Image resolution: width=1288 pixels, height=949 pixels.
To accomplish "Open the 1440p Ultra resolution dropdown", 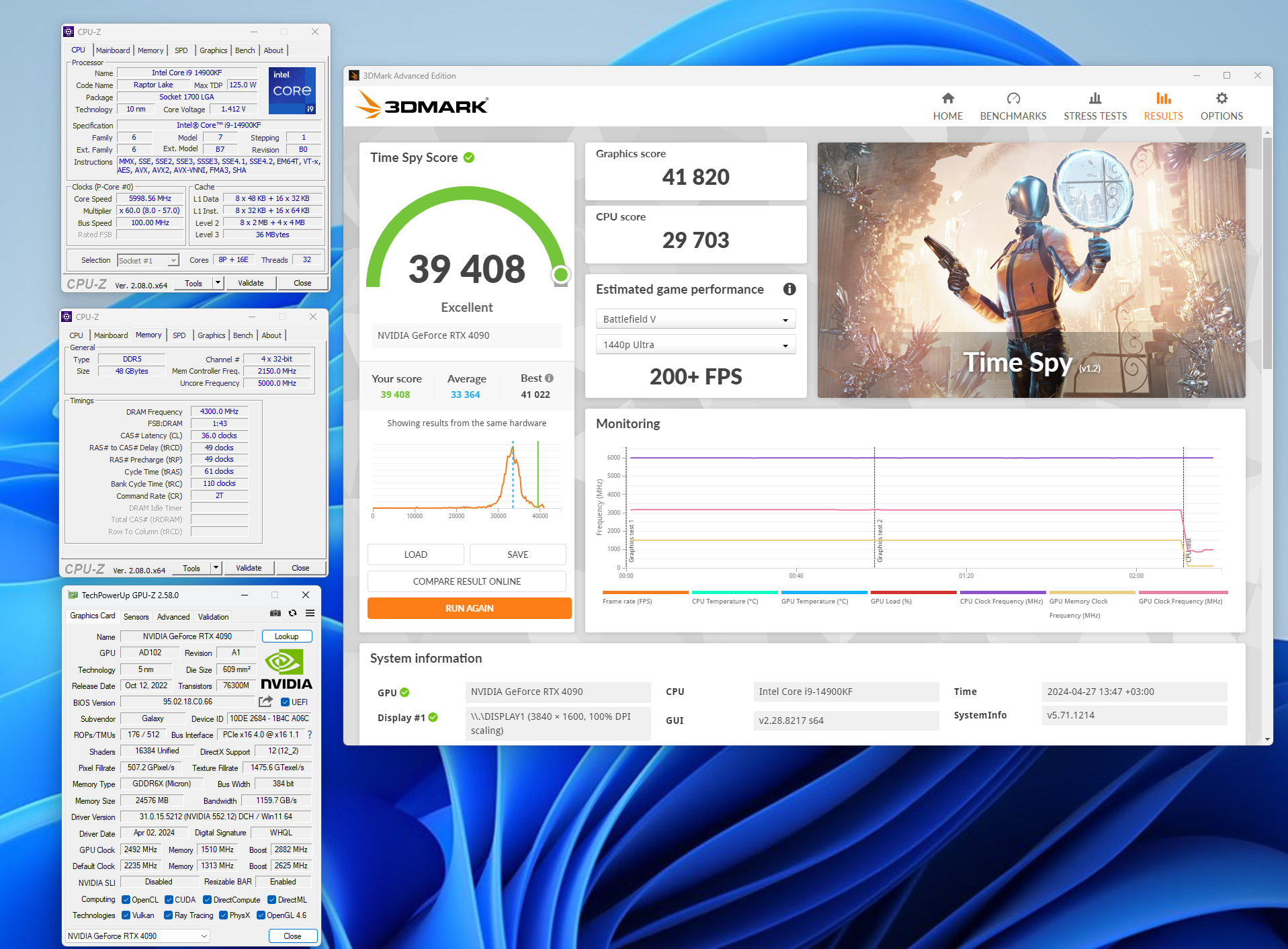I will click(x=695, y=344).
